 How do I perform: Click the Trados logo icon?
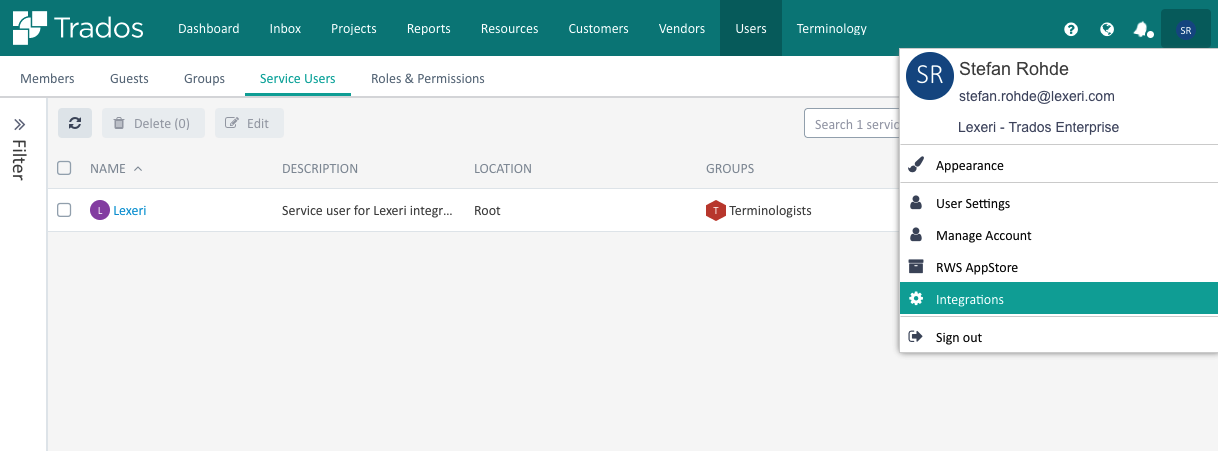point(28,28)
